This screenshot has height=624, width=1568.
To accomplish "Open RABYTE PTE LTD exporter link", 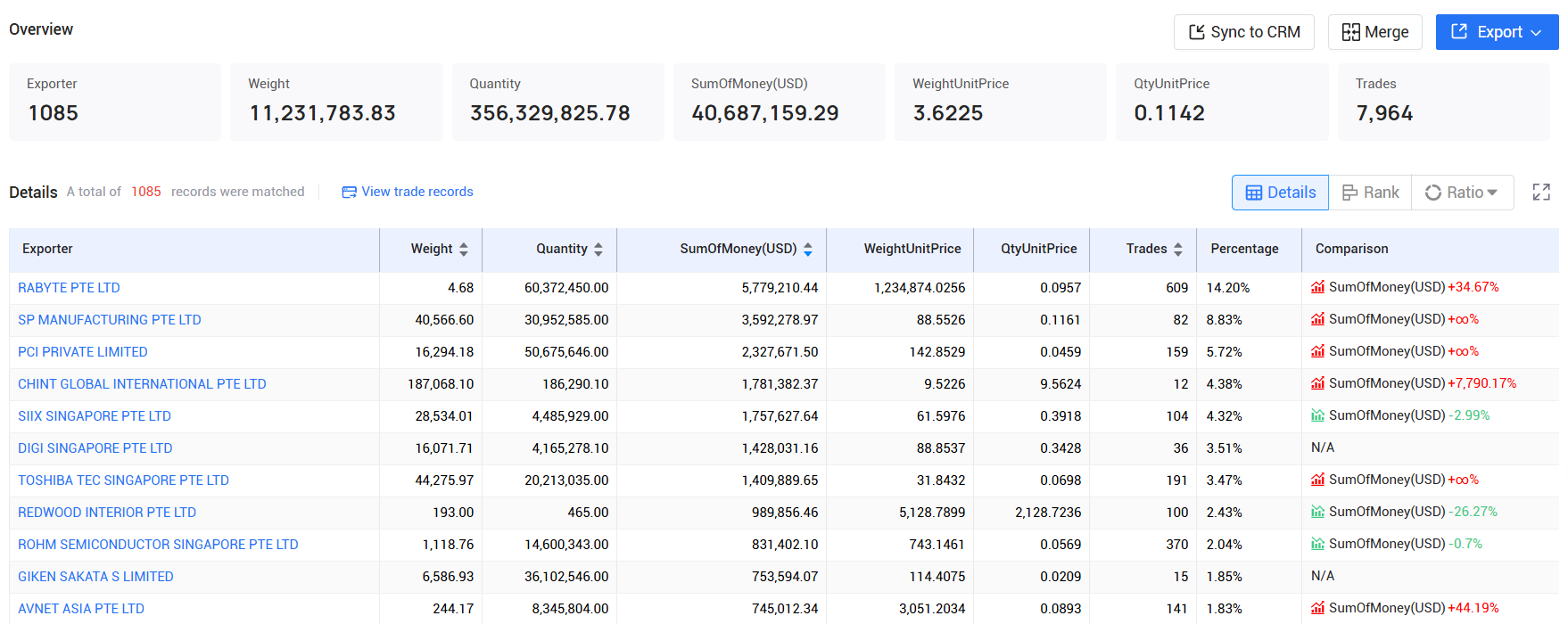I will [69, 288].
